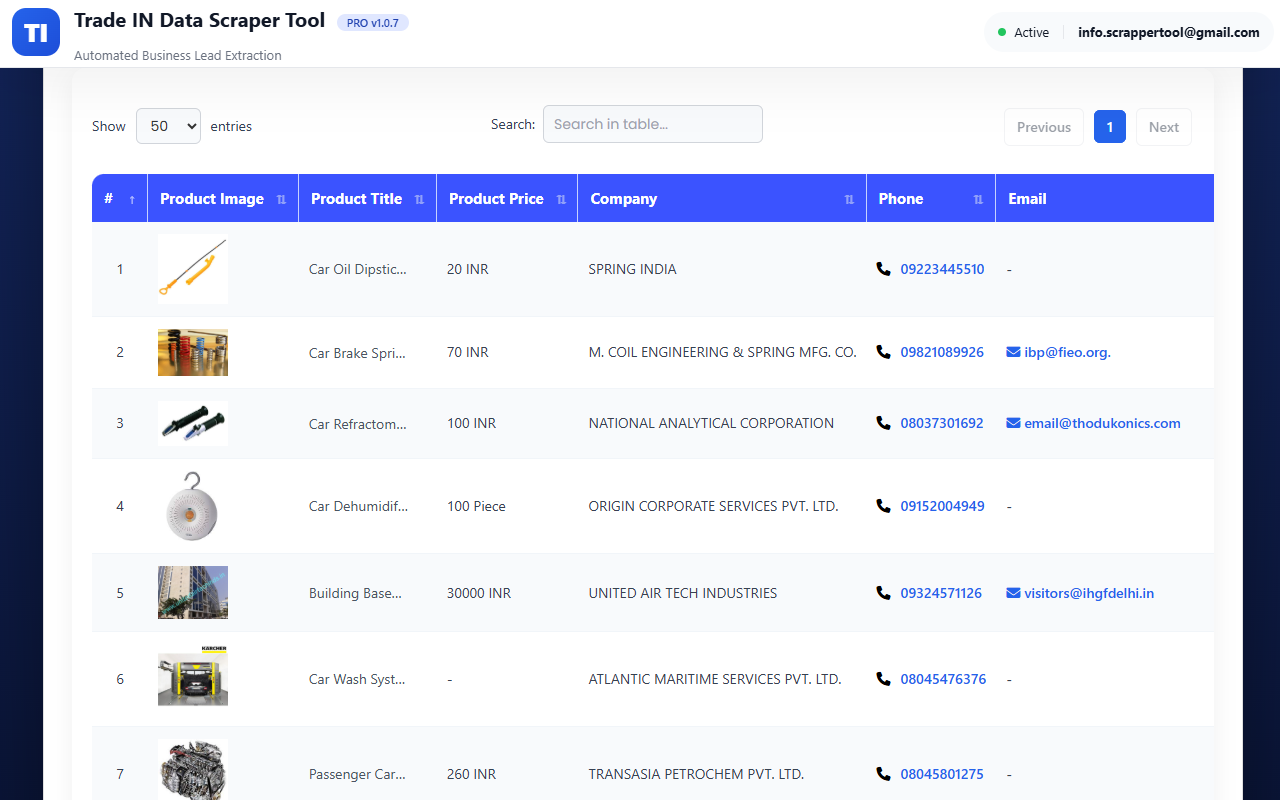The height and width of the screenshot is (800, 1280).
Task: Open phone link 08037301692
Action: 942,423
